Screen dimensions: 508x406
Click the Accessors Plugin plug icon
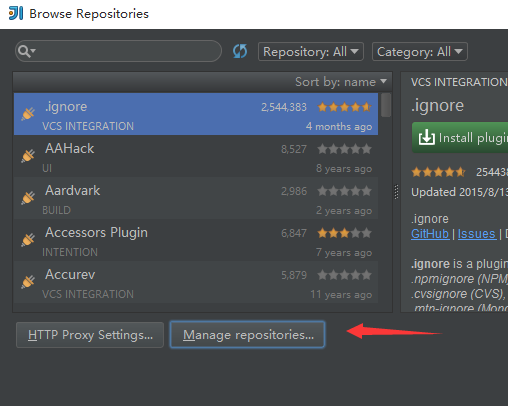click(x=28, y=240)
